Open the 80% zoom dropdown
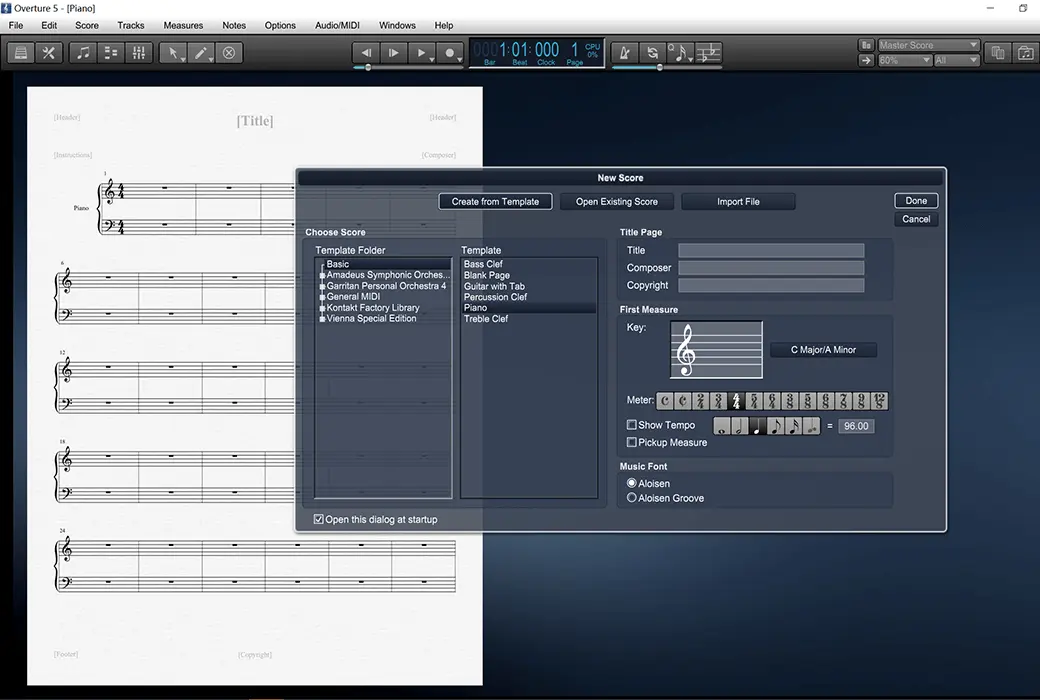This screenshot has width=1040, height=700. tap(905, 60)
